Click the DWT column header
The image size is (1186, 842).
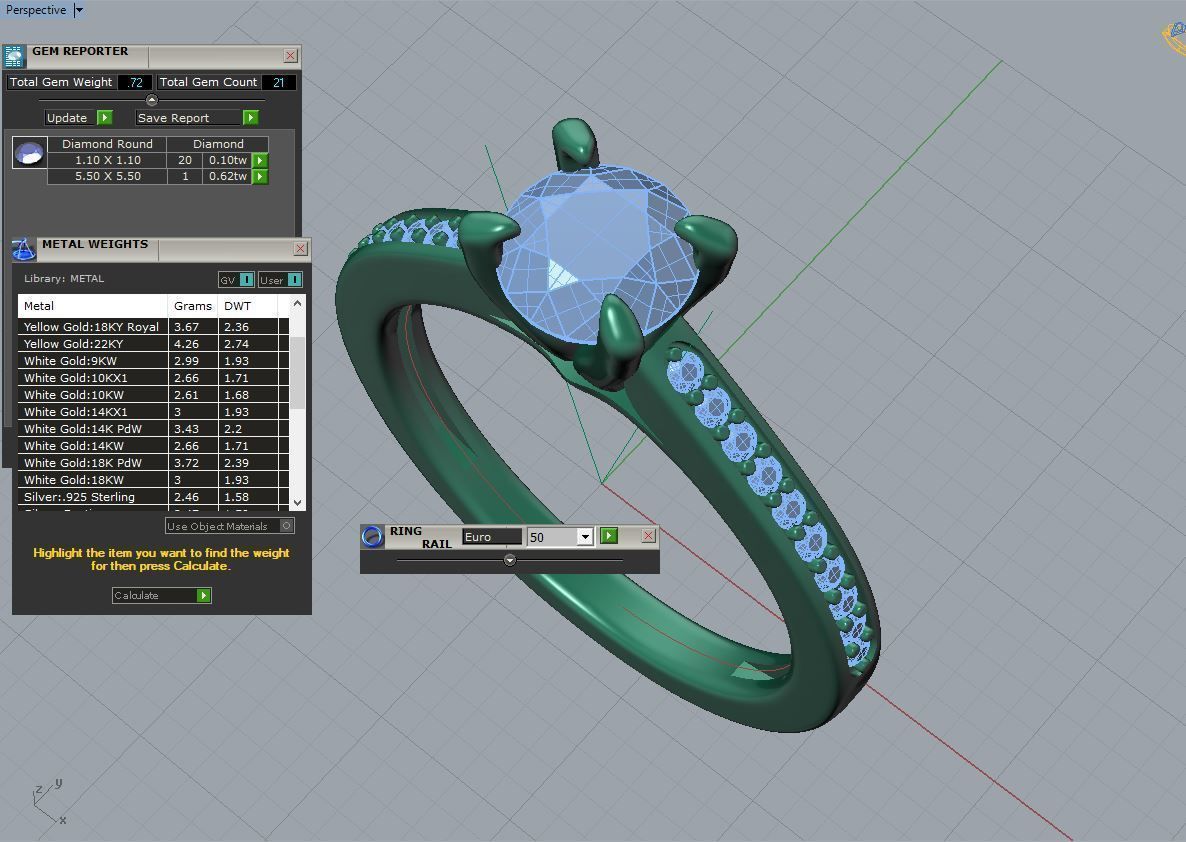pyautogui.click(x=247, y=306)
